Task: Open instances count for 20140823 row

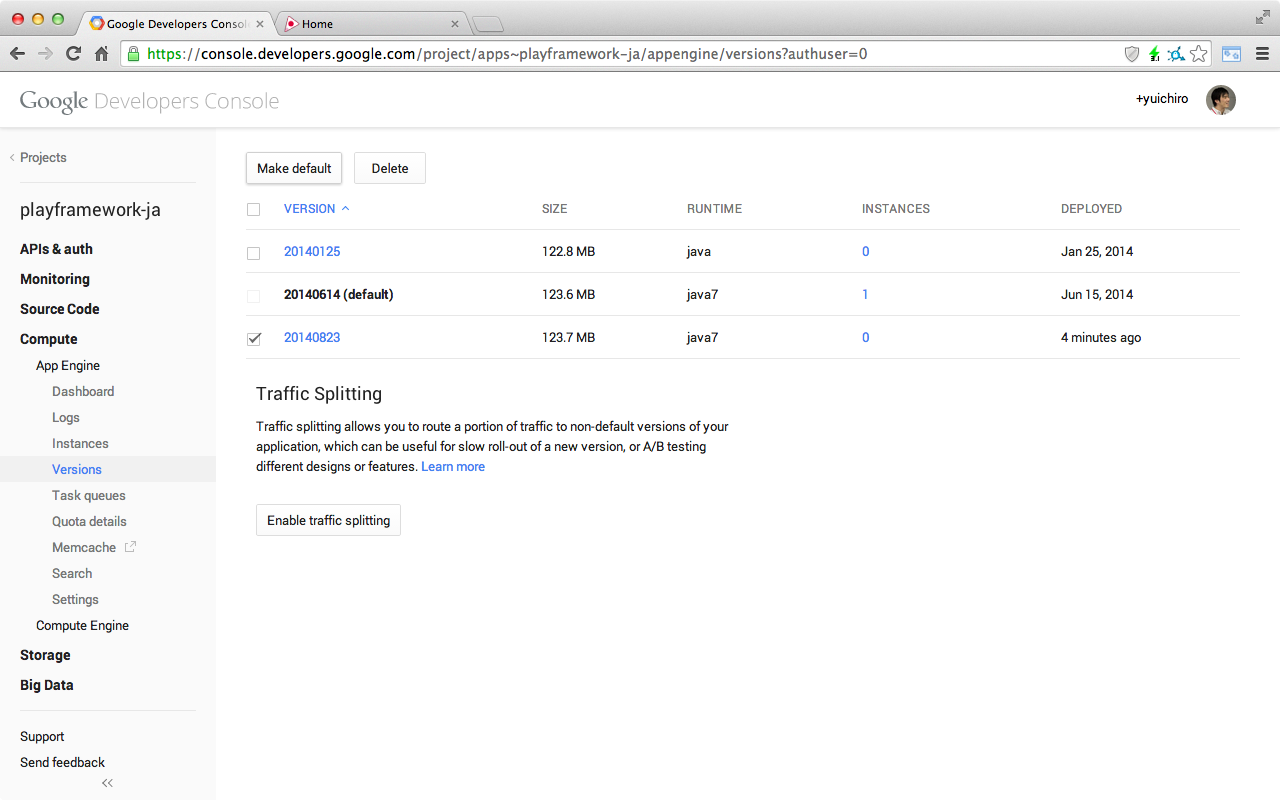Action: pyautogui.click(x=866, y=337)
